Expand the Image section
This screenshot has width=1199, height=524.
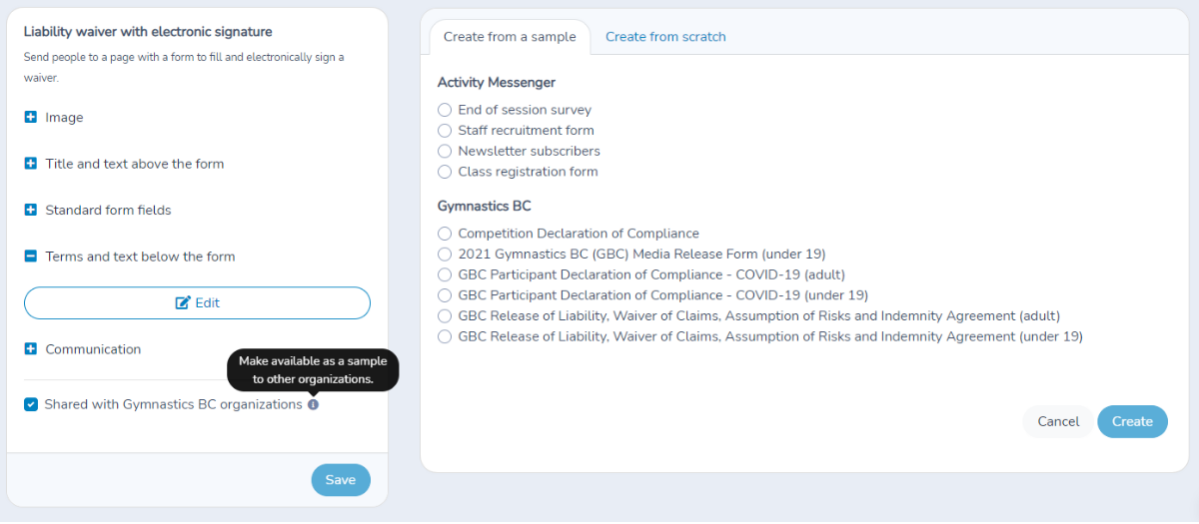click(31, 118)
